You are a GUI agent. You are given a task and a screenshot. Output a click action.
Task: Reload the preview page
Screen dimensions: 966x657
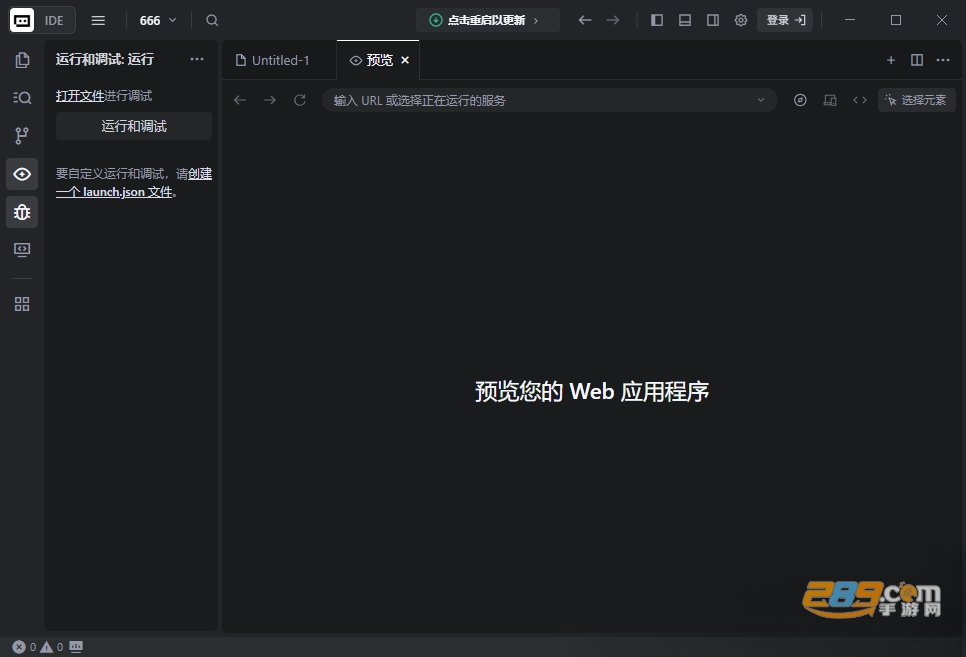click(300, 100)
